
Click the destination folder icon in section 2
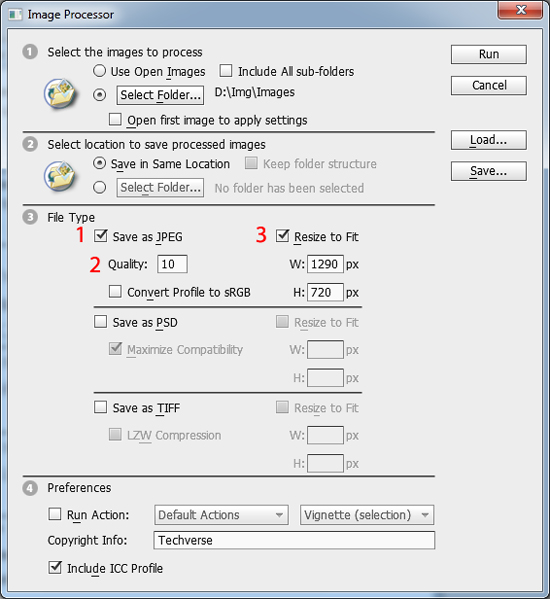(x=60, y=176)
